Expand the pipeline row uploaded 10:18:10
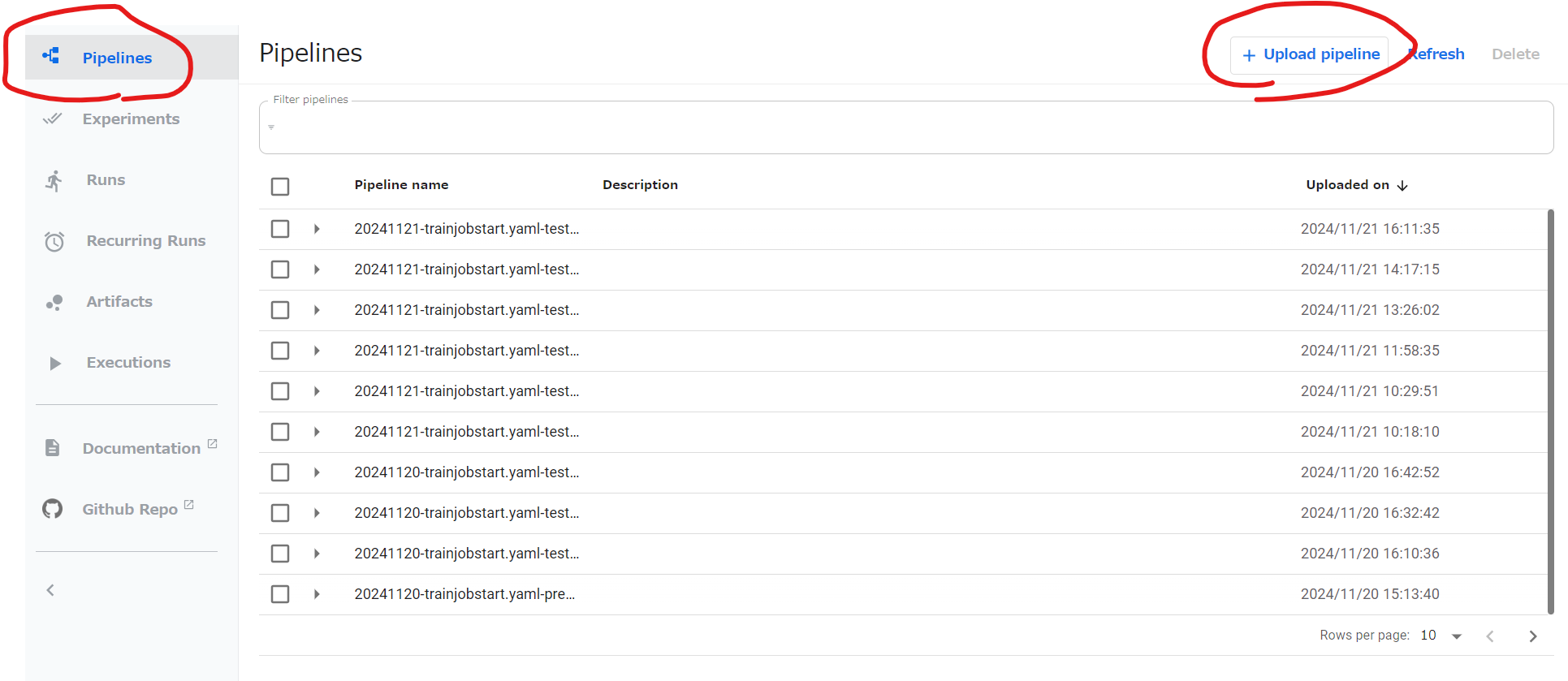 317,432
